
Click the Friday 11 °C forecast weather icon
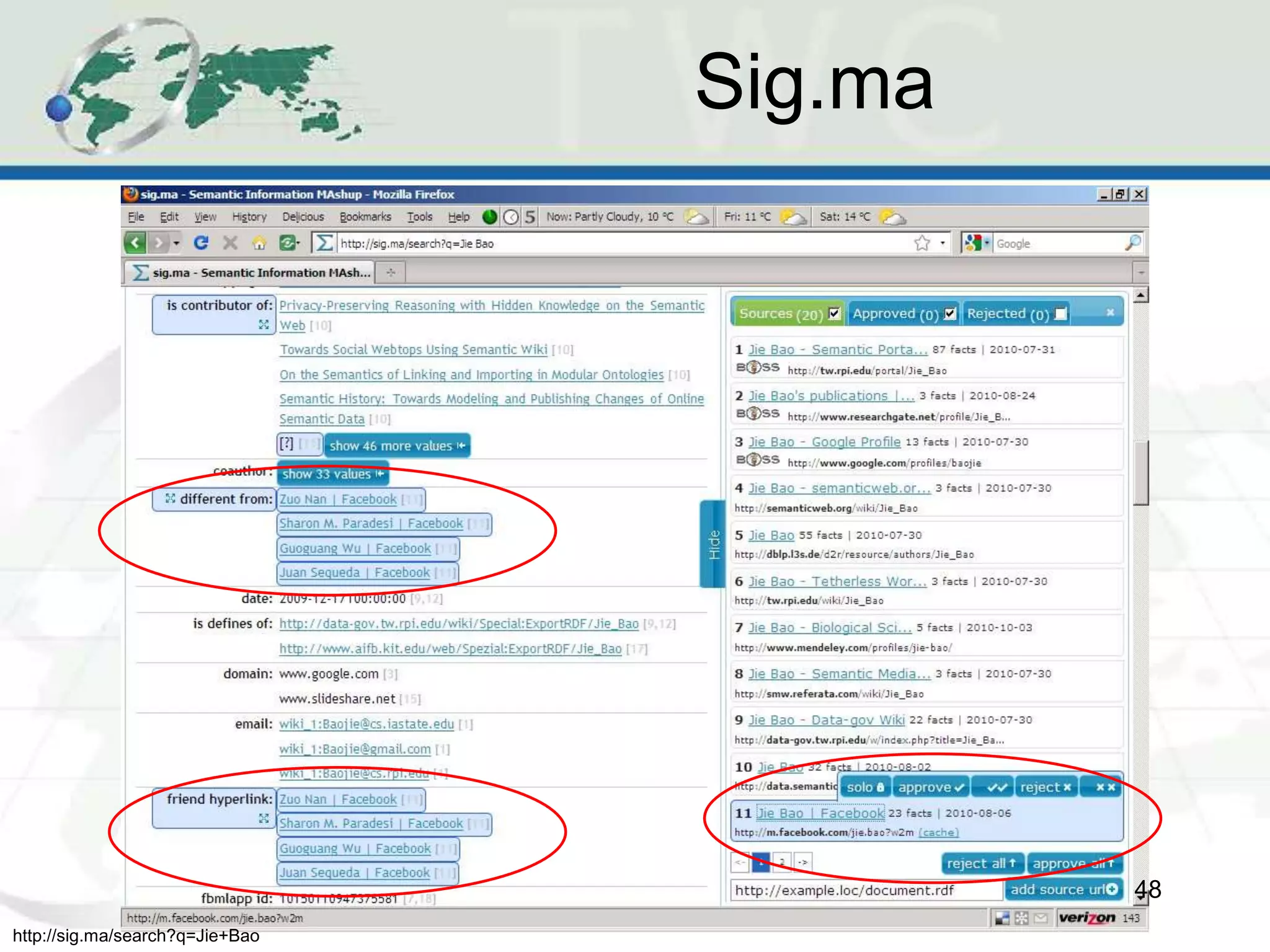click(x=793, y=217)
